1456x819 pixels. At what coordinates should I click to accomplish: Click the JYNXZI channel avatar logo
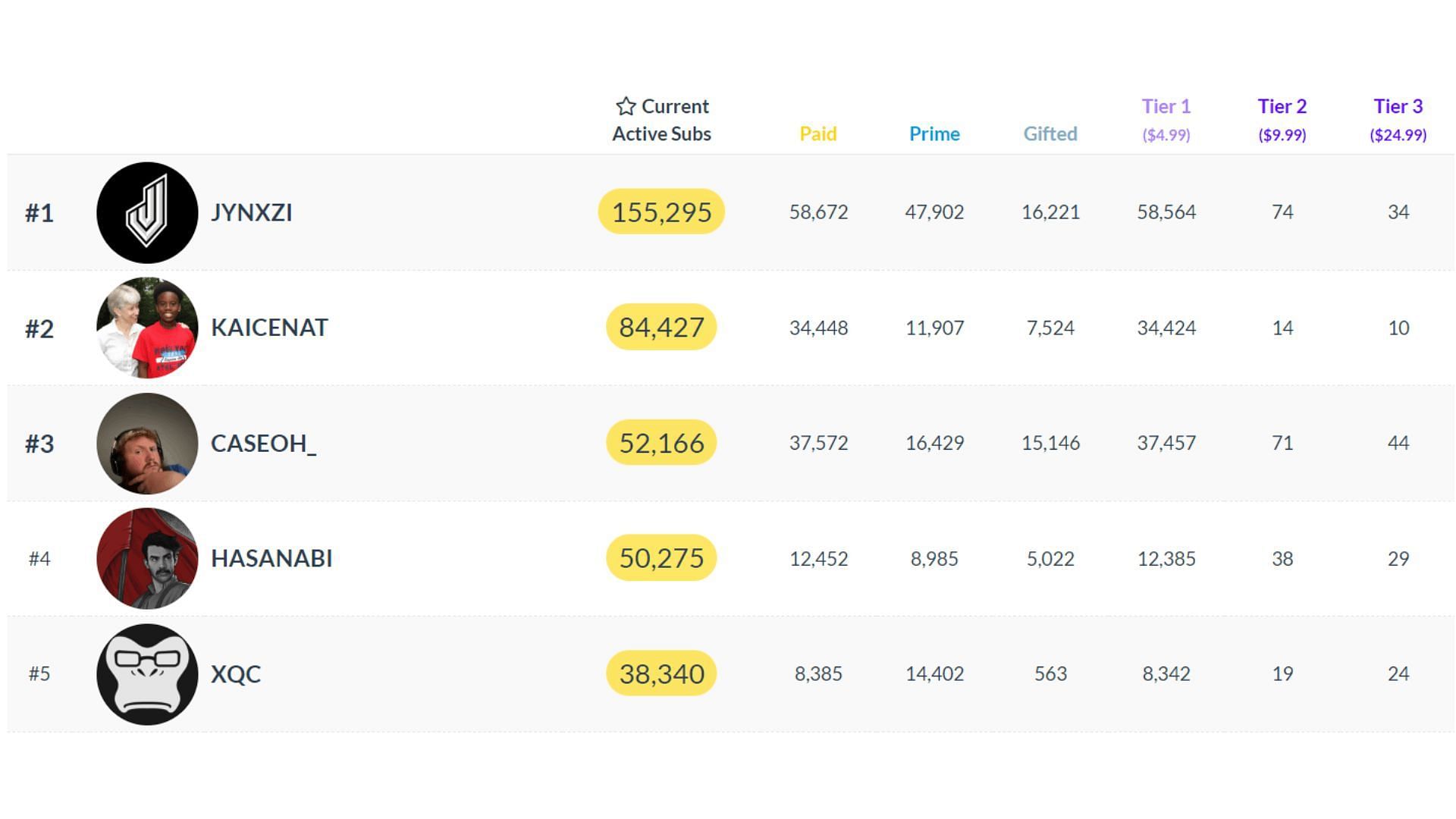tap(147, 212)
